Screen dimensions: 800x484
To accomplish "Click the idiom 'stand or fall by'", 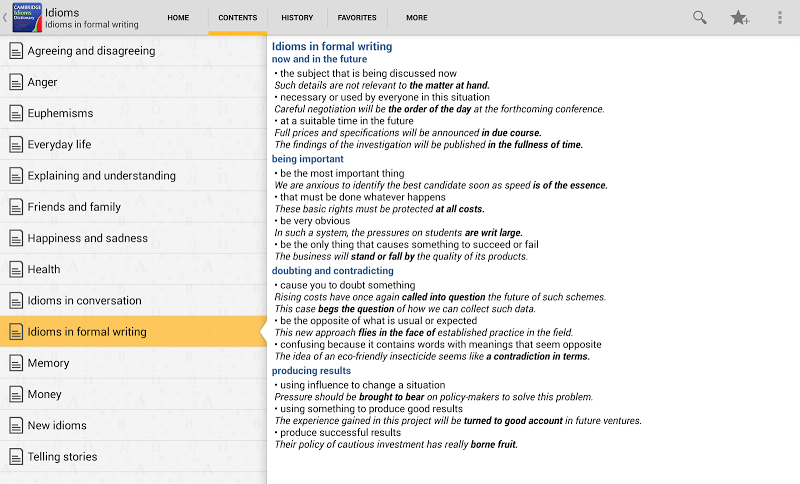I will pyautogui.click(x=383, y=257).
